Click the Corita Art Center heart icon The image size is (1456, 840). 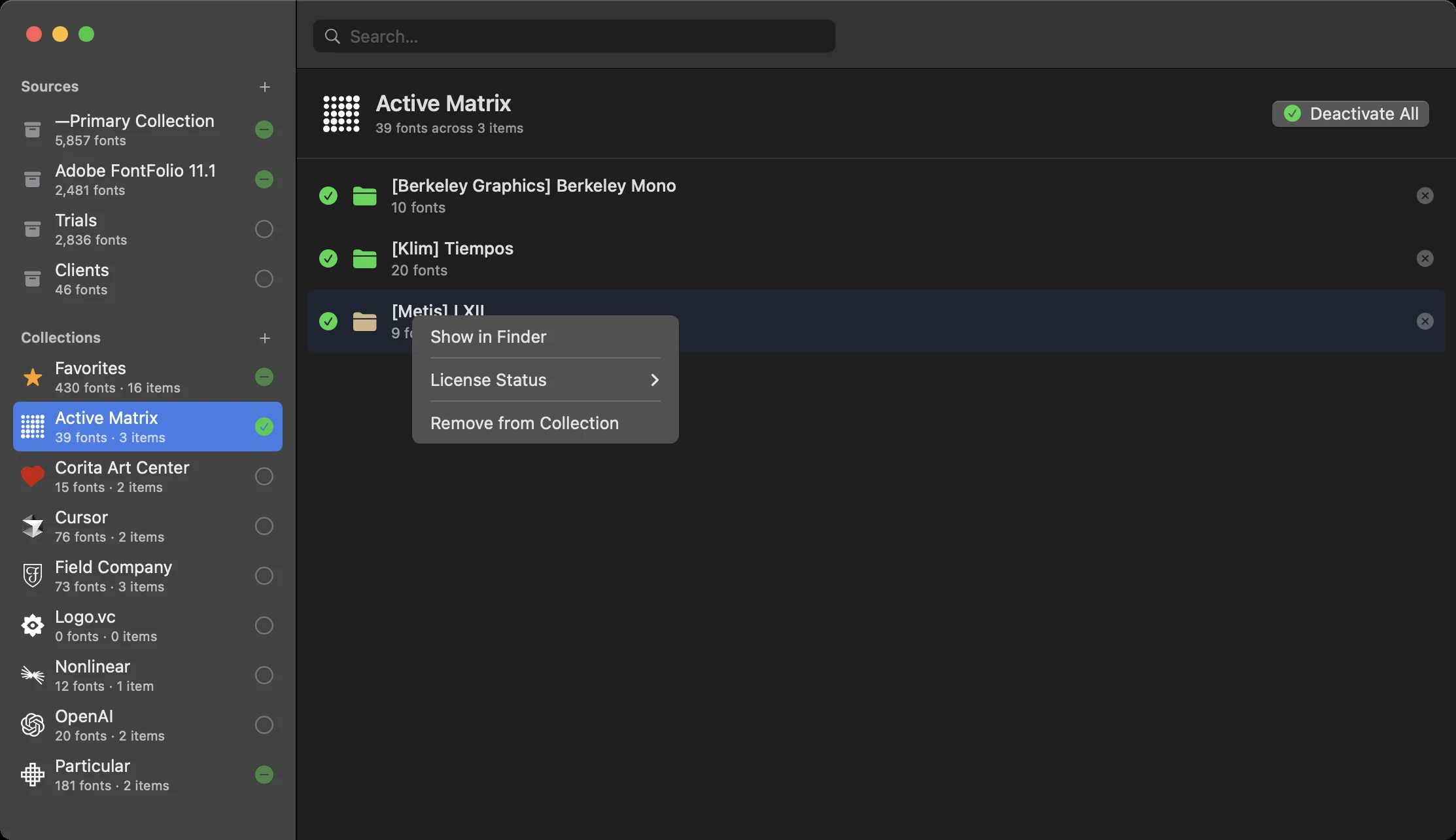click(x=33, y=477)
